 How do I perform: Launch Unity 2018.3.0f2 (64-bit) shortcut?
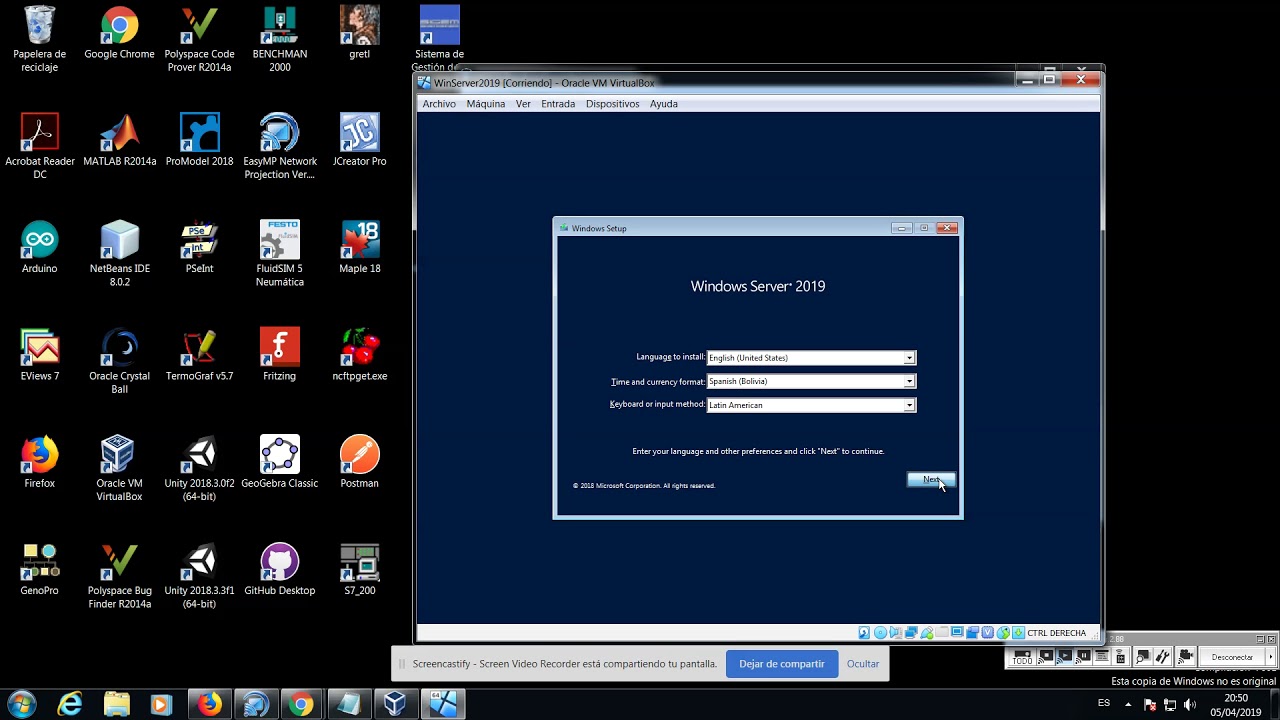click(199, 468)
